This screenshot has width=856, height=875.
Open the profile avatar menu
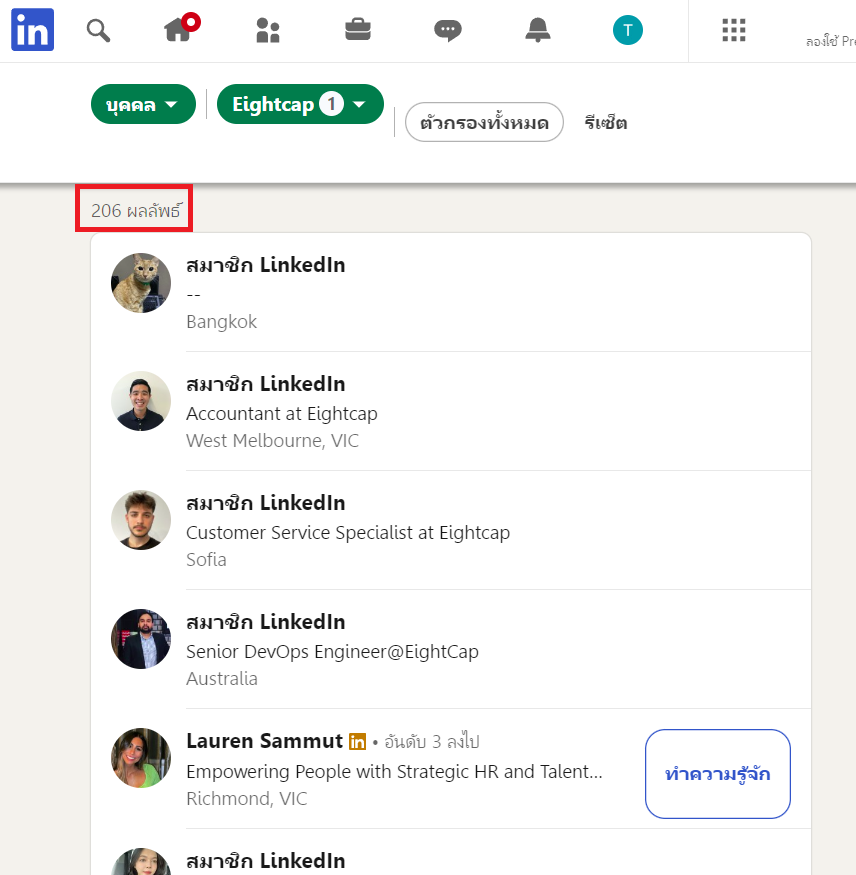[x=628, y=31]
